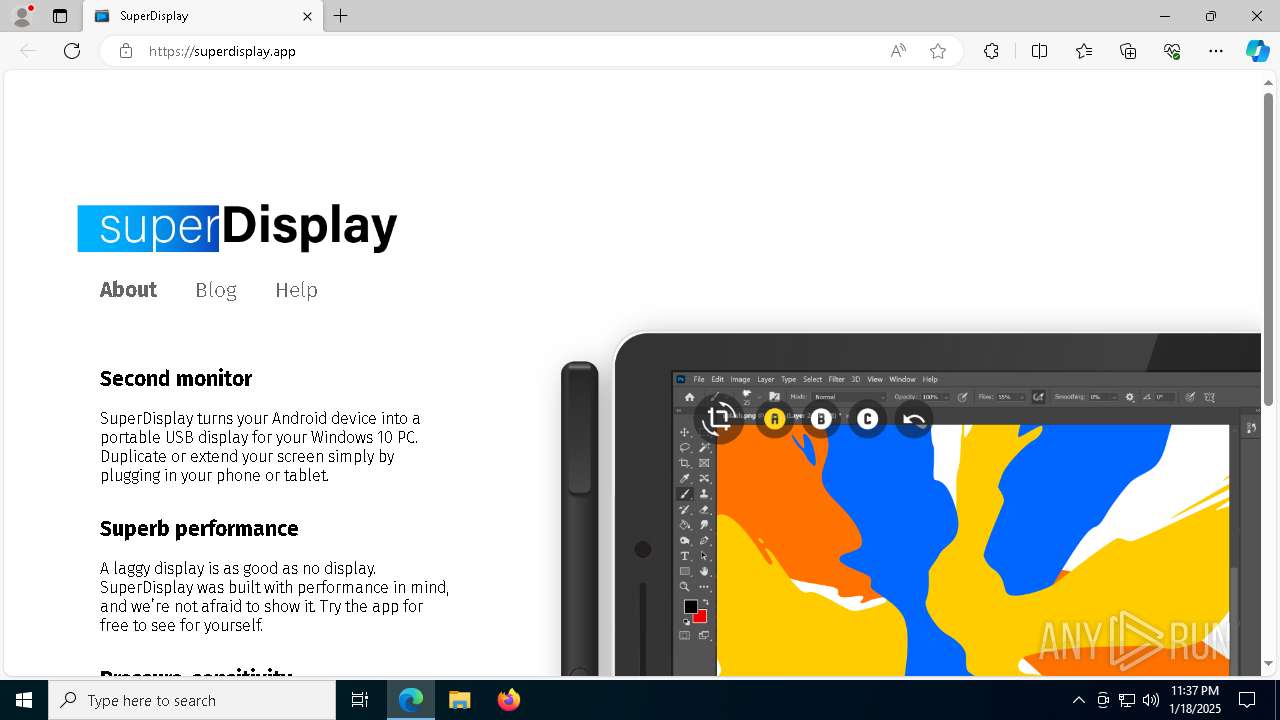Screen dimensions: 1280x720
Task: Click the undo shortcut button in image
Action: tap(914, 419)
